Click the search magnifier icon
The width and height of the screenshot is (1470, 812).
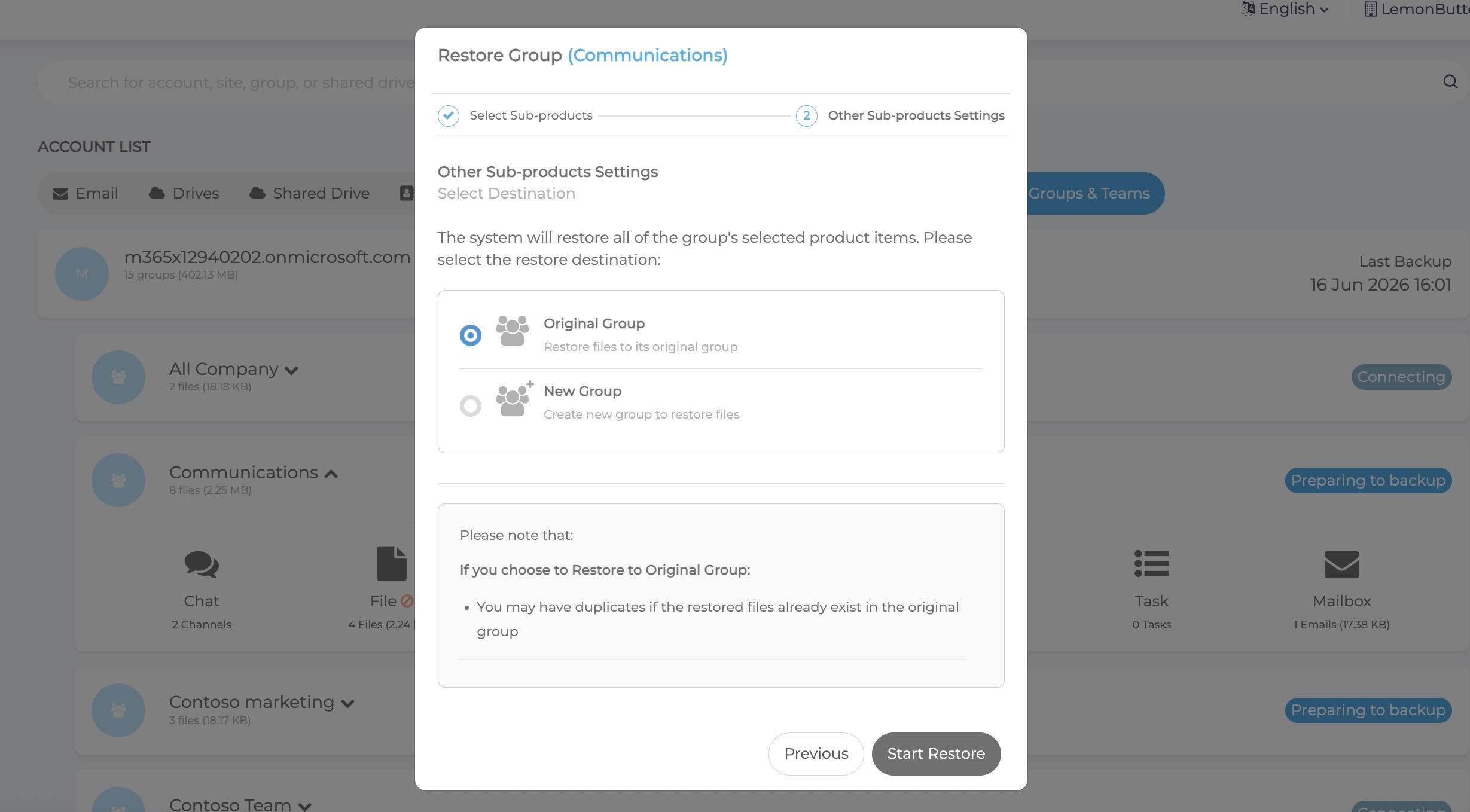point(1450,82)
